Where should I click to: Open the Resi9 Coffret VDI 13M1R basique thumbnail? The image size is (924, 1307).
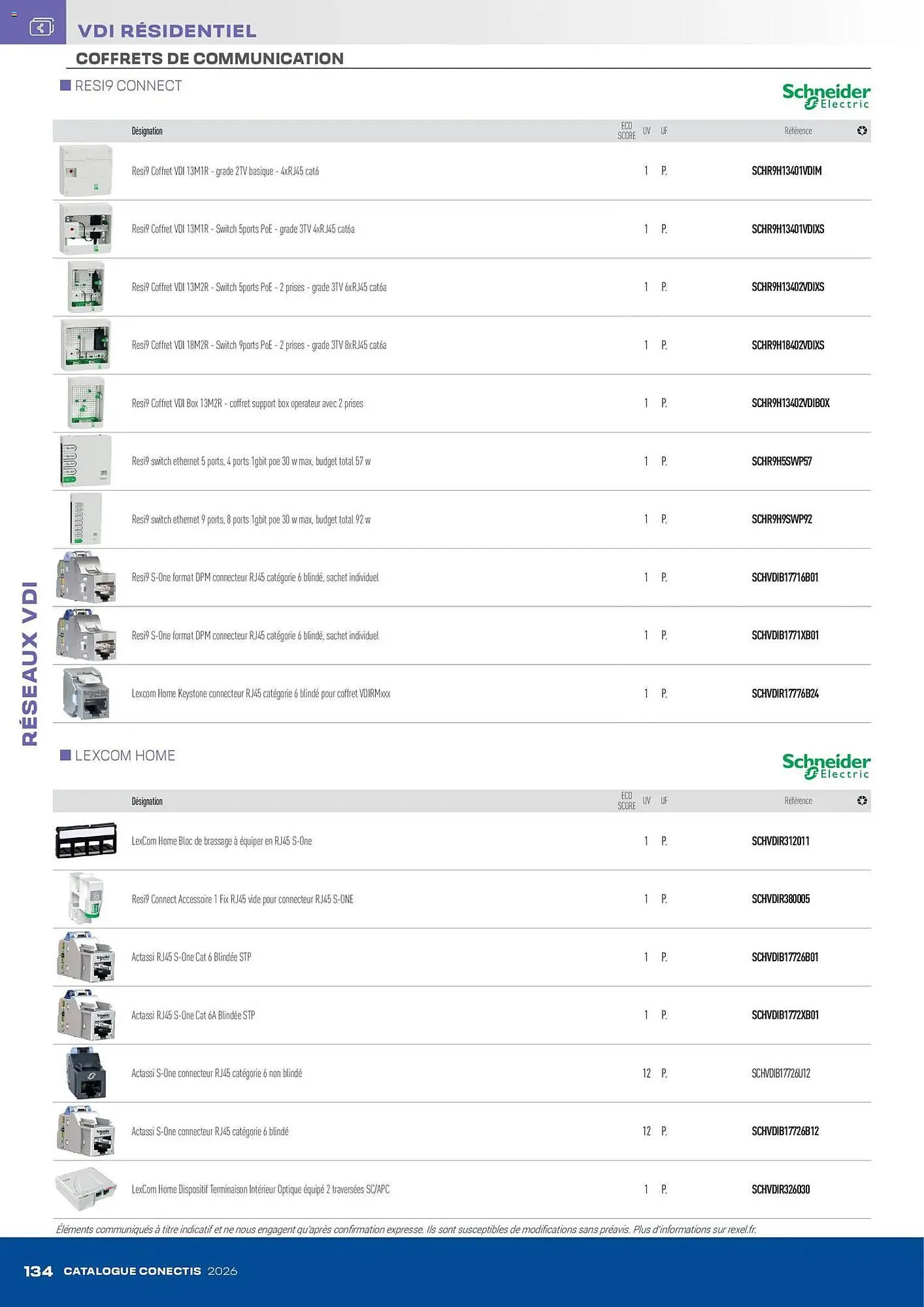coord(86,171)
